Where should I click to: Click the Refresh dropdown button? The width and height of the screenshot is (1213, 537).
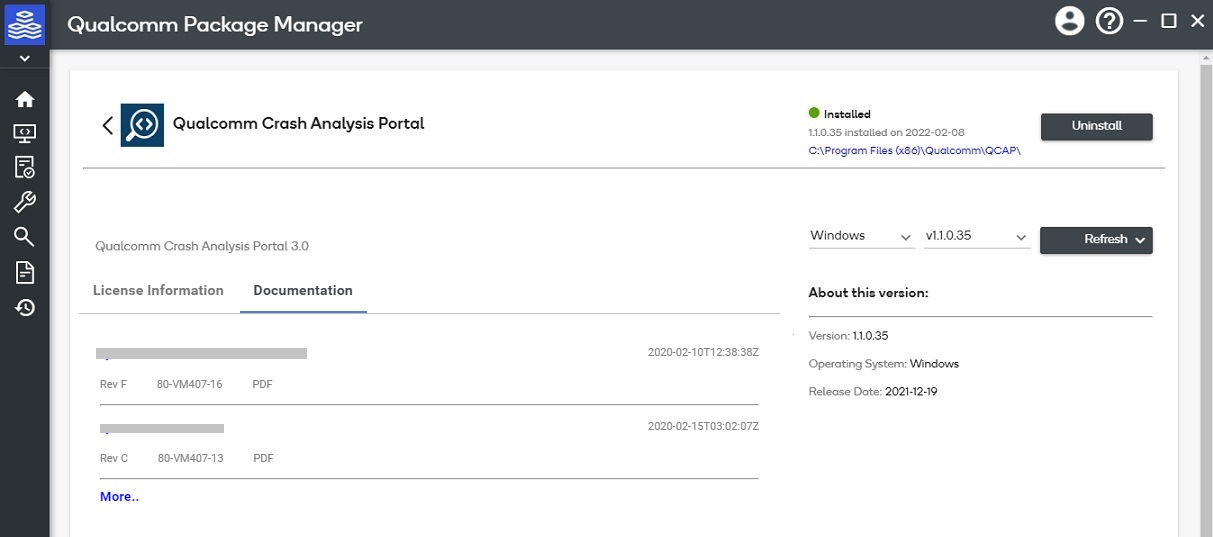click(1096, 240)
